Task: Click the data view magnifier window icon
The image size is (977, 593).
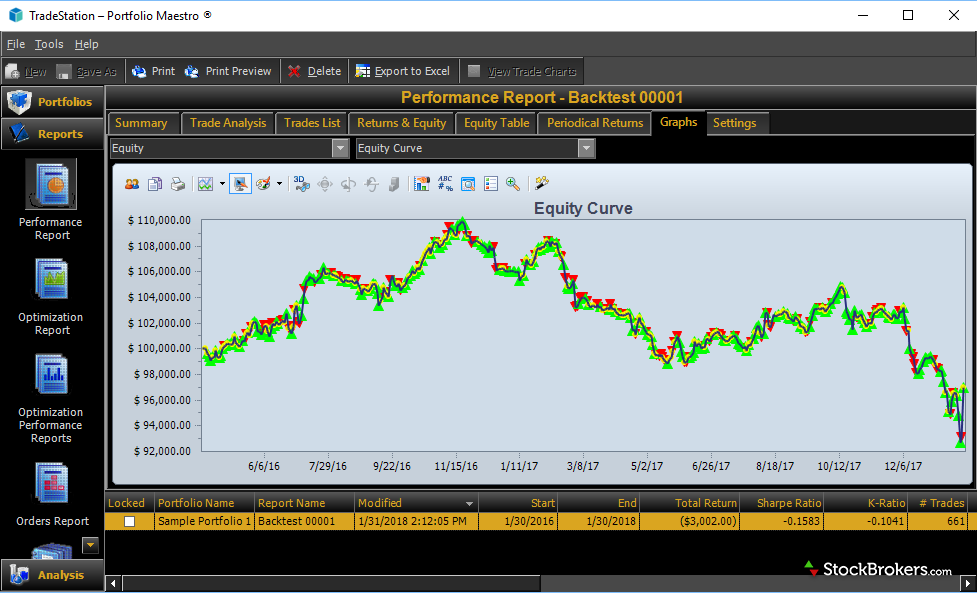Action: (468, 184)
